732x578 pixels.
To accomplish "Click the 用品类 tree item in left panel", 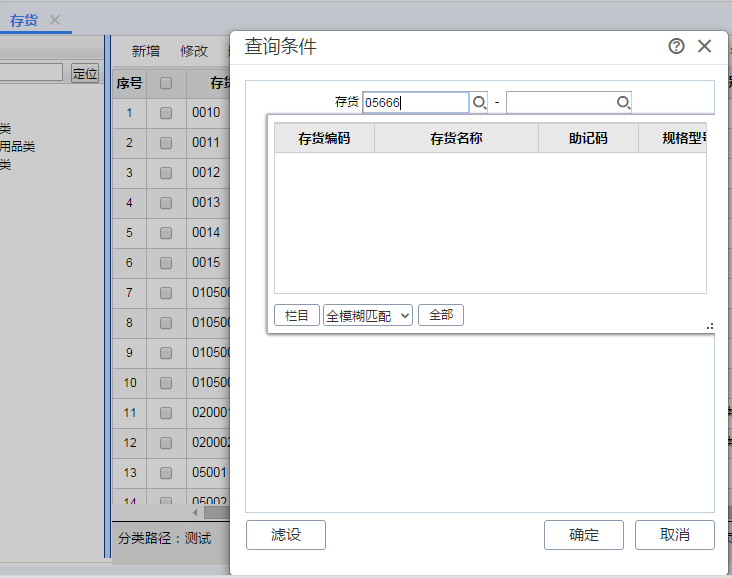I will [17, 147].
